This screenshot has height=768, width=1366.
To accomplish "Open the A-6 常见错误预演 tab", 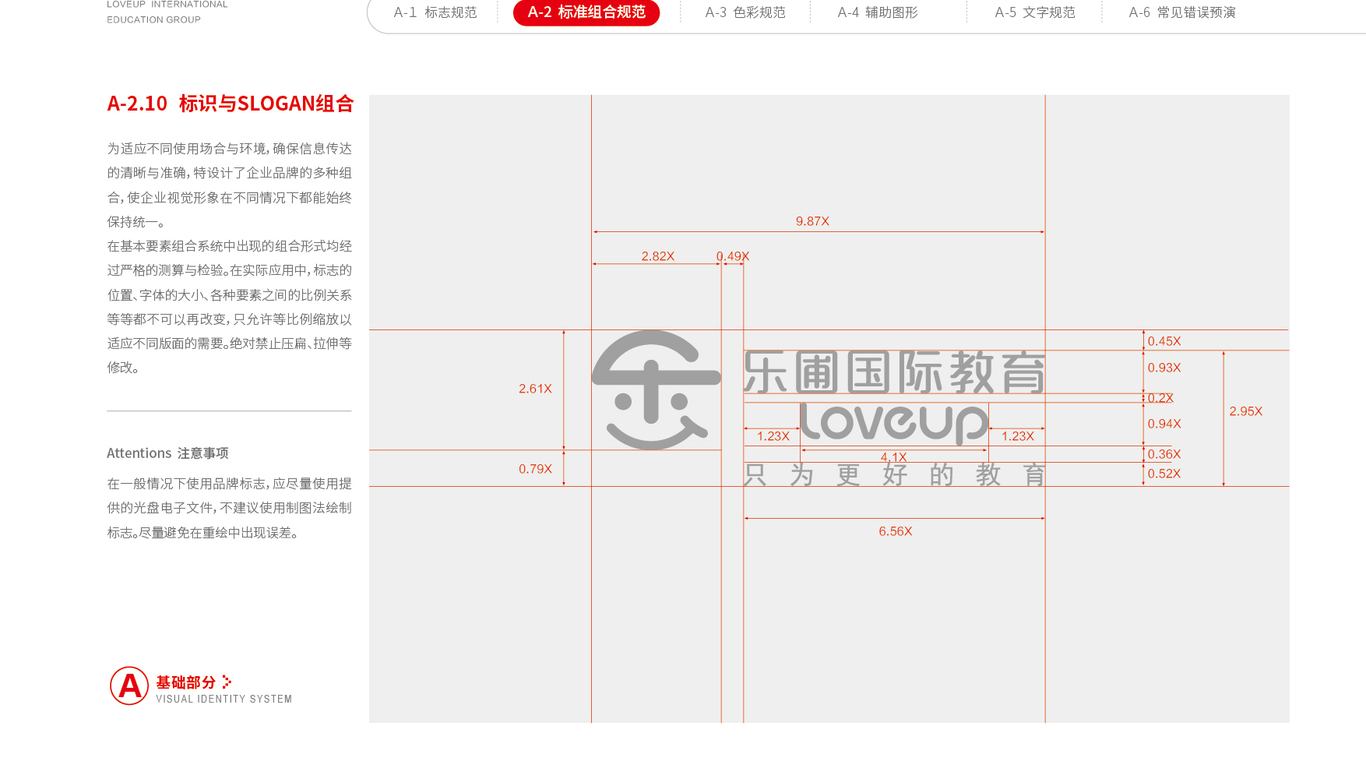I will 1182,13.
